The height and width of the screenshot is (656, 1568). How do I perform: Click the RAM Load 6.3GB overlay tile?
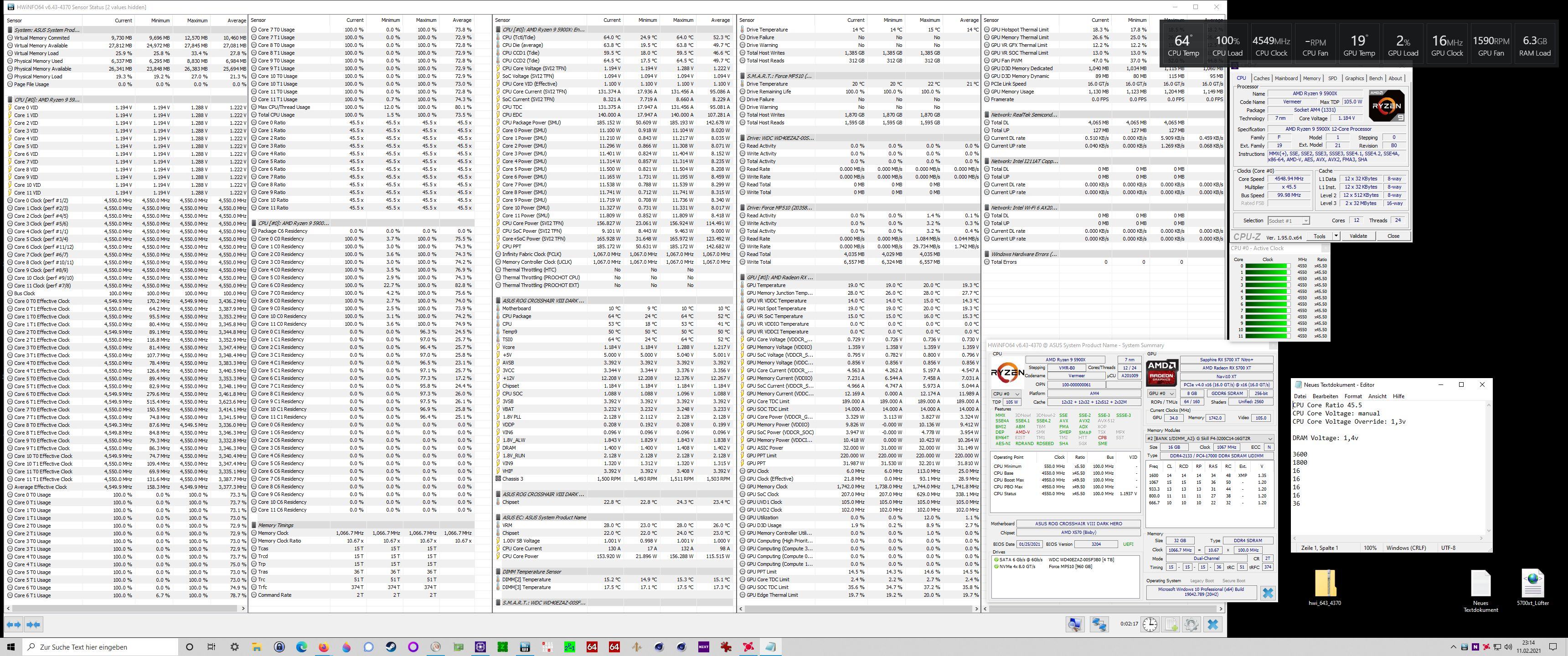click(1535, 45)
